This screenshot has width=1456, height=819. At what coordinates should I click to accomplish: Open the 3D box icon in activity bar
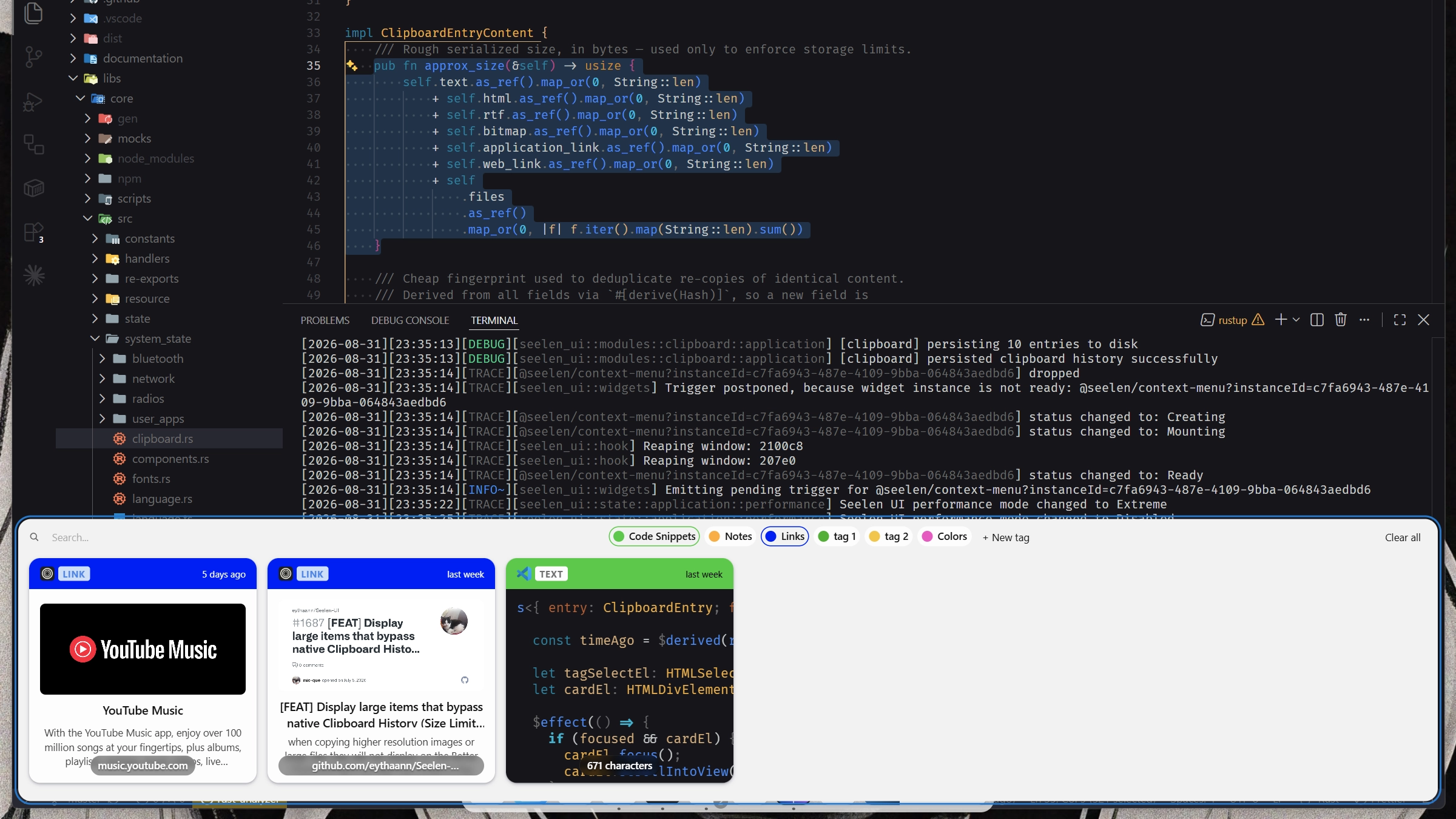(33, 188)
